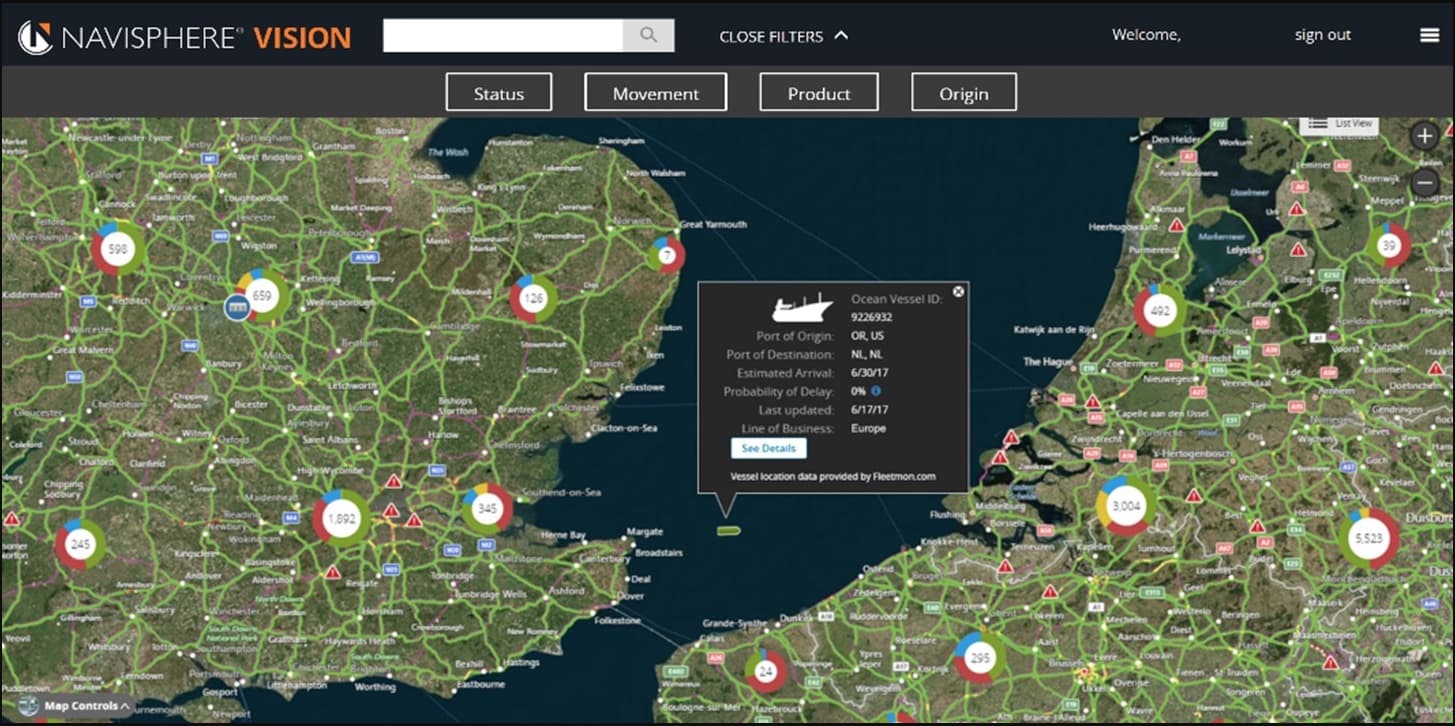Zoom in with the plus button
The width and height of the screenshot is (1455, 726).
(1426, 136)
